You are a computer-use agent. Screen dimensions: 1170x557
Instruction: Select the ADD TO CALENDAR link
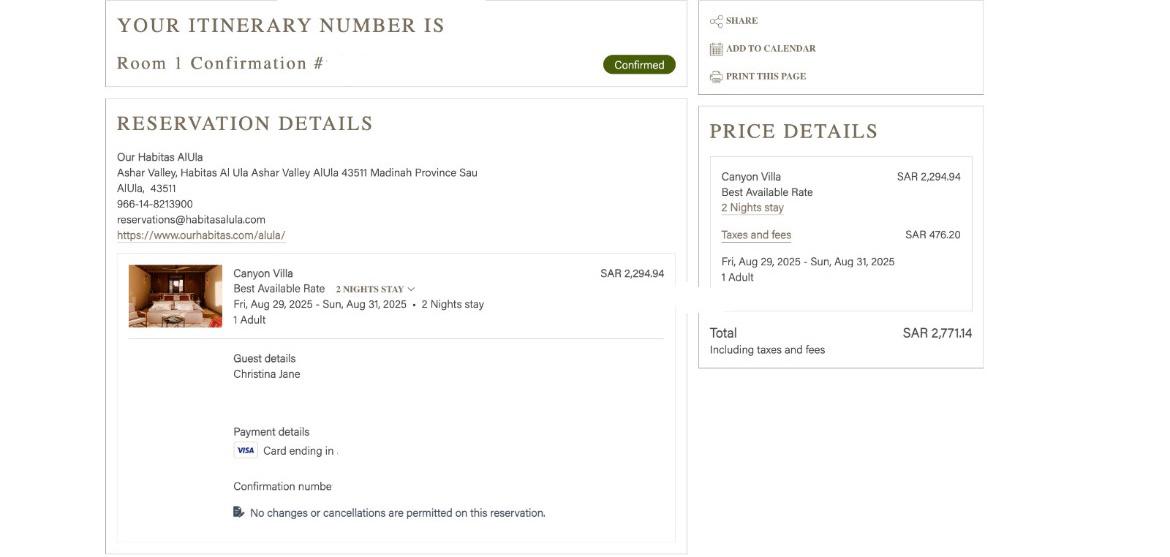coord(770,49)
